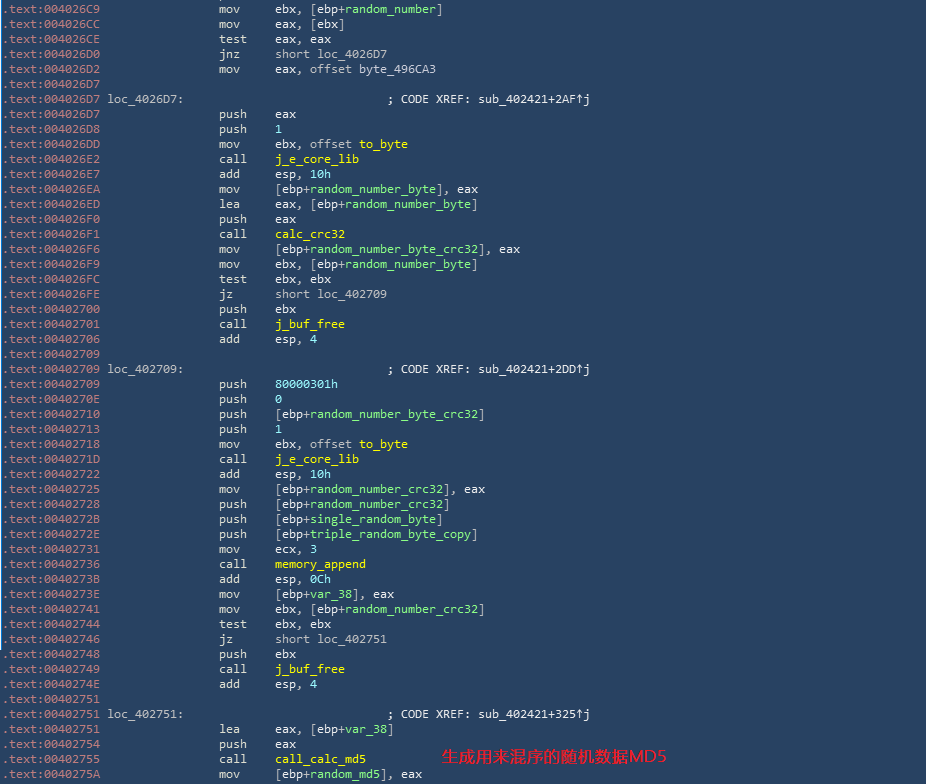Select j_buf_free at address 00402701
This screenshot has width=926, height=784.
tap(309, 324)
